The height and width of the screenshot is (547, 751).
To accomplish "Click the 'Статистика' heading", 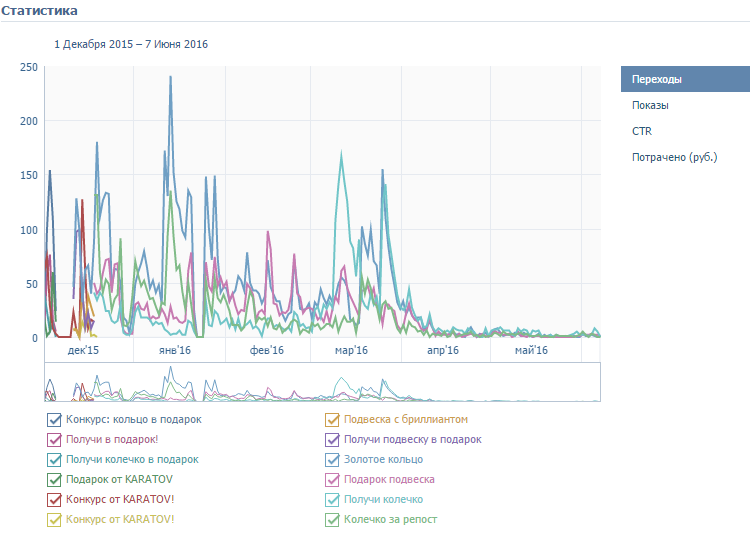I will (39, 10).
